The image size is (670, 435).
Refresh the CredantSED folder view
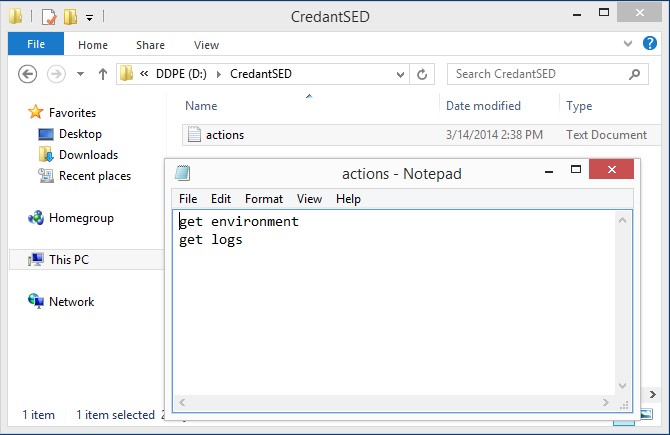pos(422,74)
